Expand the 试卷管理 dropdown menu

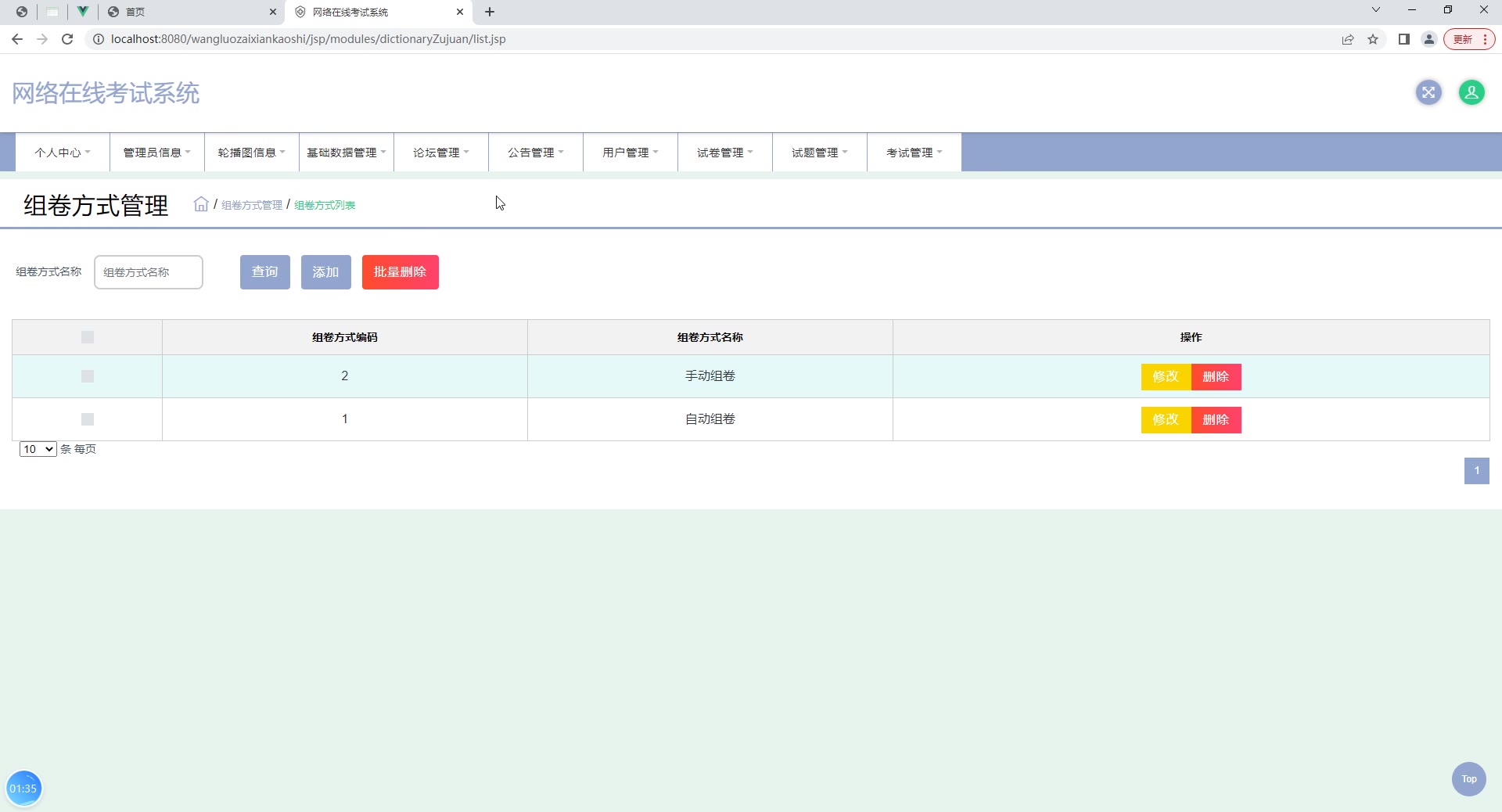pyautogui.click(x=724, y=153)
